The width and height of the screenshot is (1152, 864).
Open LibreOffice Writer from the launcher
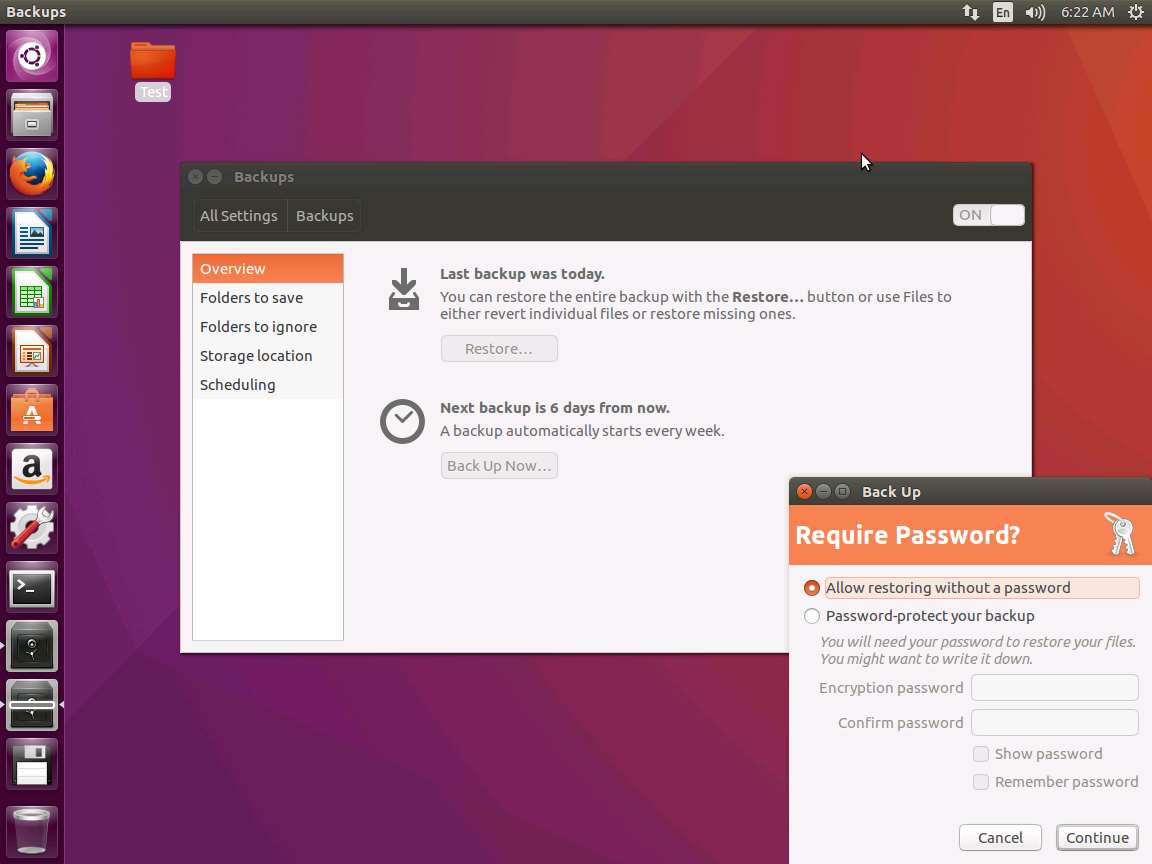(x=32, y=233)
